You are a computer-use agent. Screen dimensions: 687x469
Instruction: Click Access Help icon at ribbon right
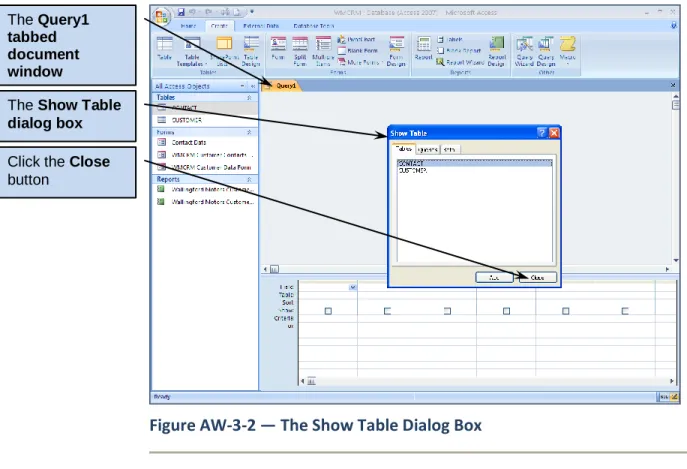coord(674,26)
